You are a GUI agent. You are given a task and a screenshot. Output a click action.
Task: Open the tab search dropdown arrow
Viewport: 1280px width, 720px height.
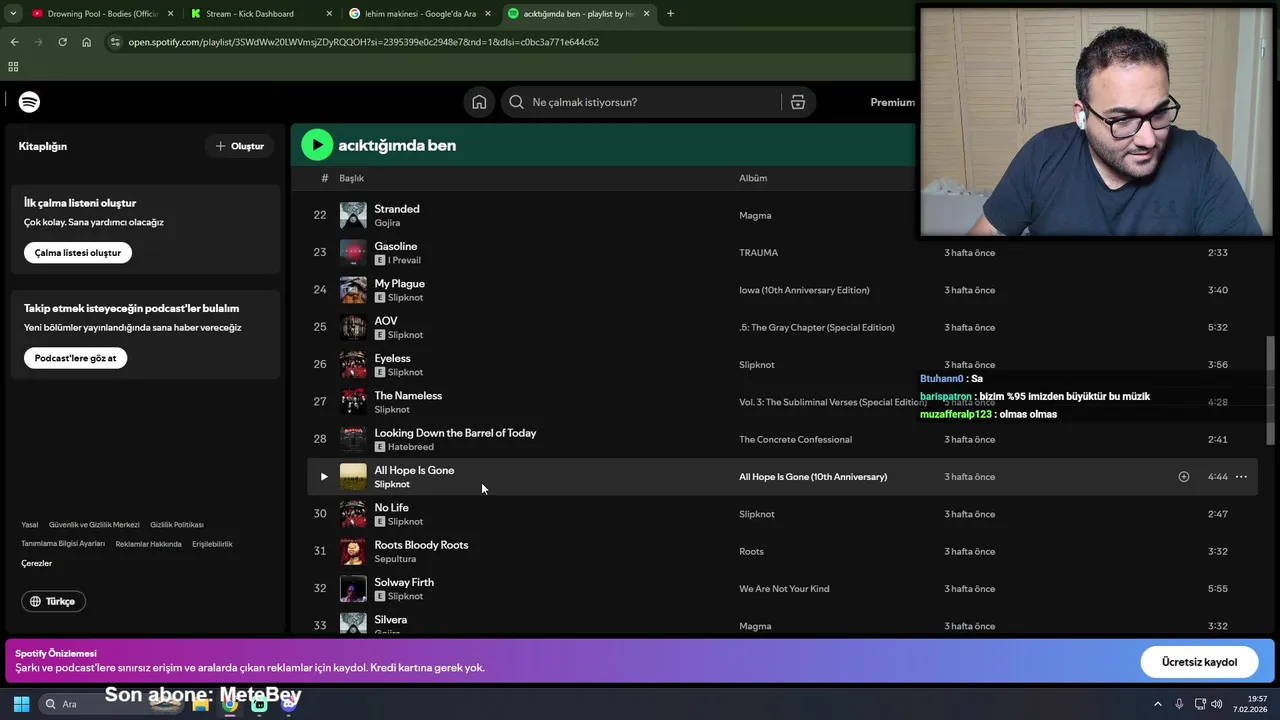(14, 14)
